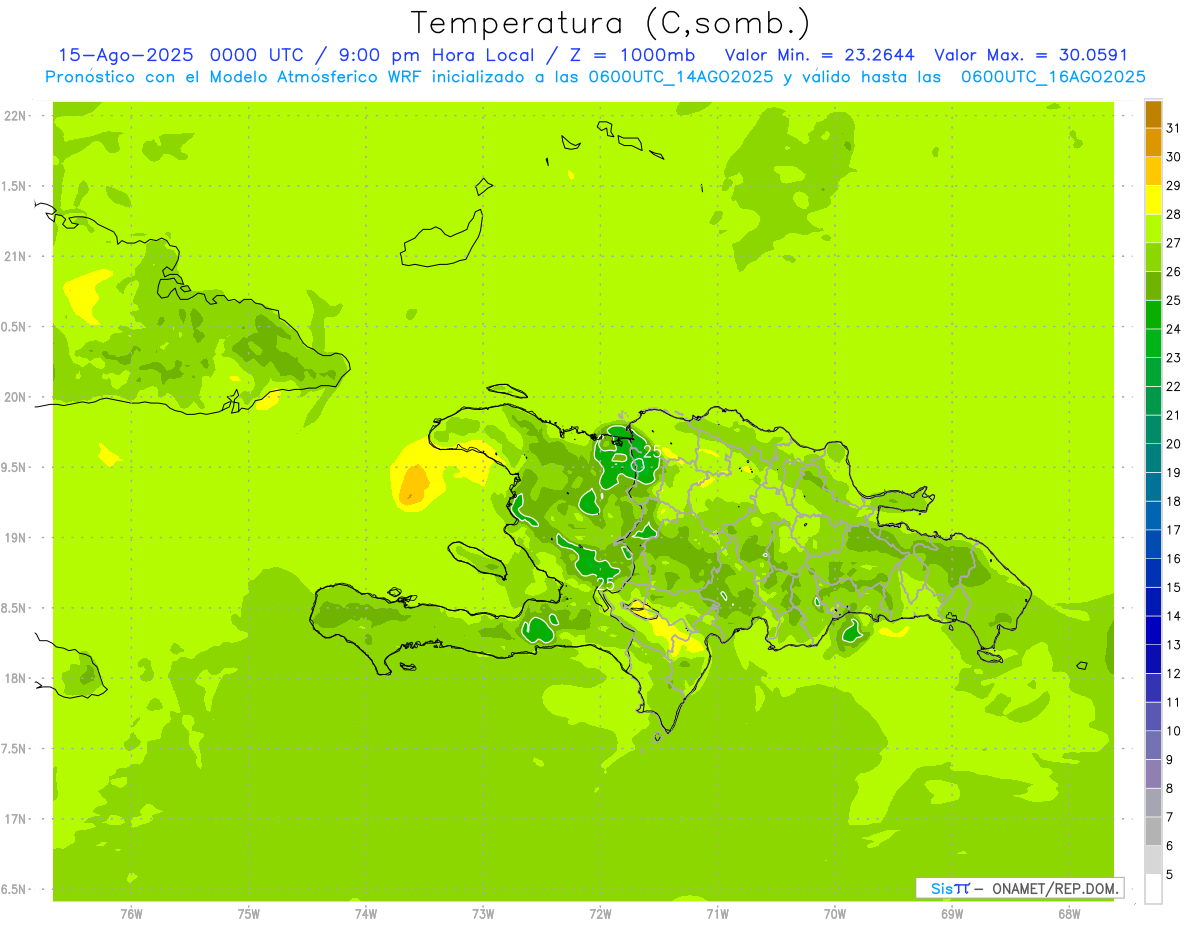
Task: Click the yellow colorbar segment between 28 and 29
Action: pos(1153,200)
